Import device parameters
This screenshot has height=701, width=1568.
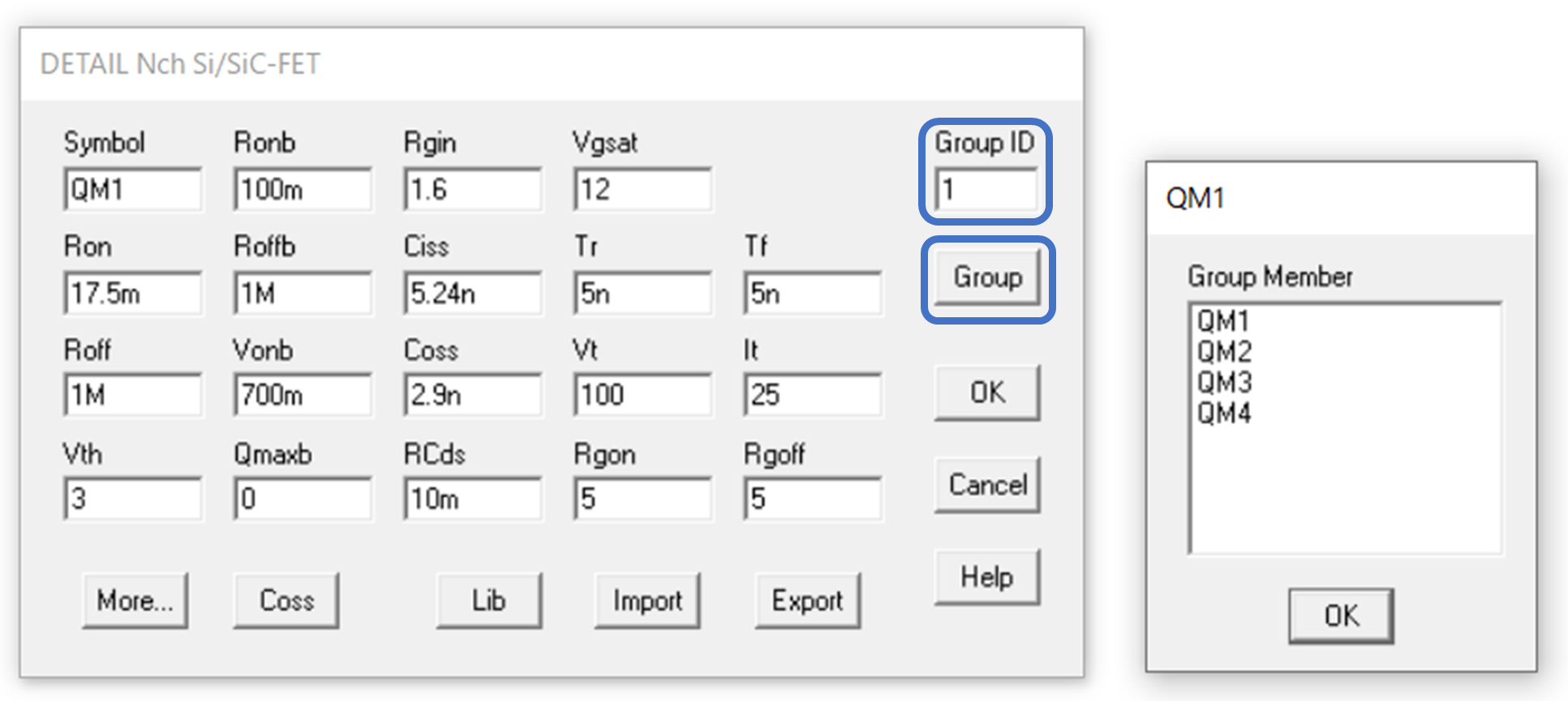(x=647, y=600)
